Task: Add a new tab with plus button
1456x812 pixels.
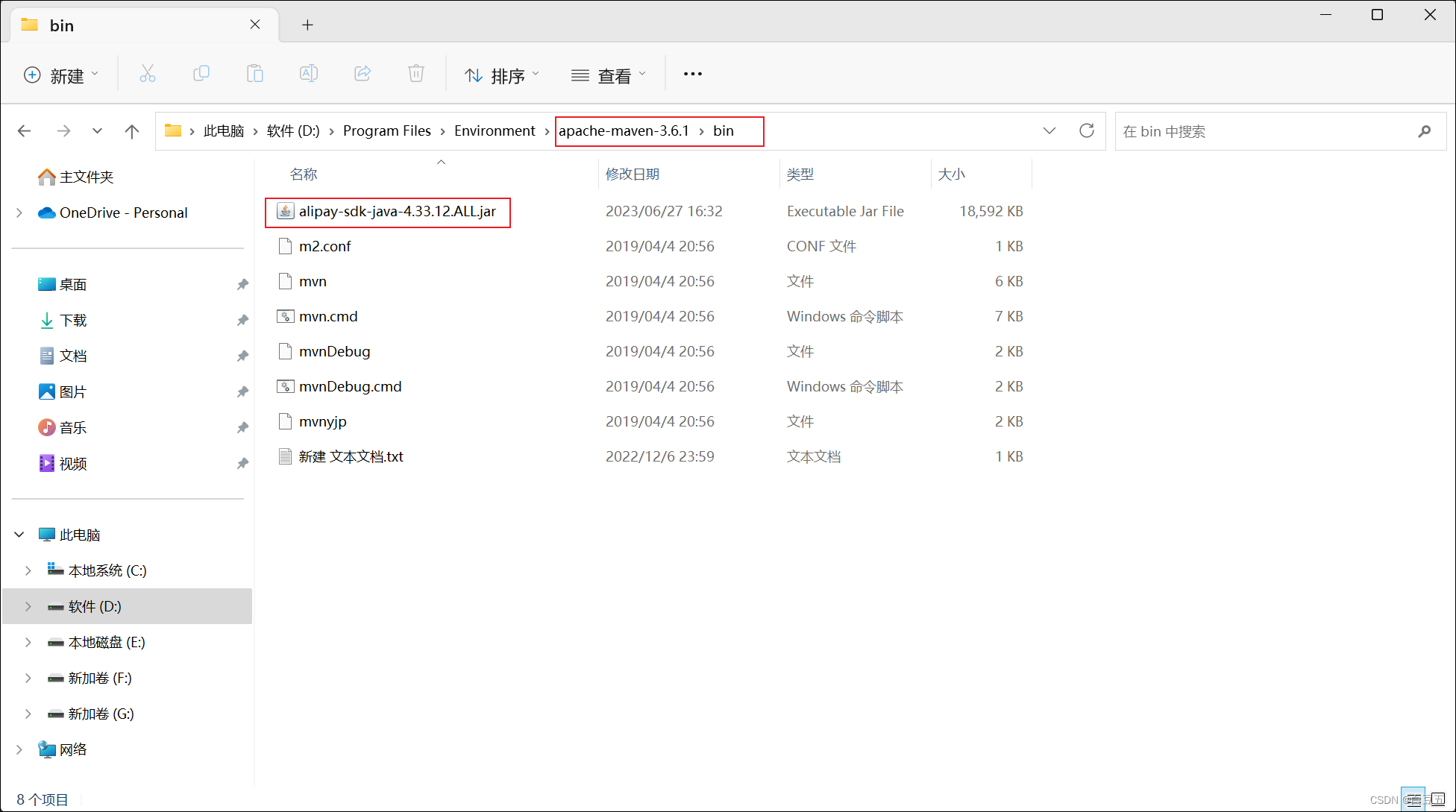Action: (307, 25)
